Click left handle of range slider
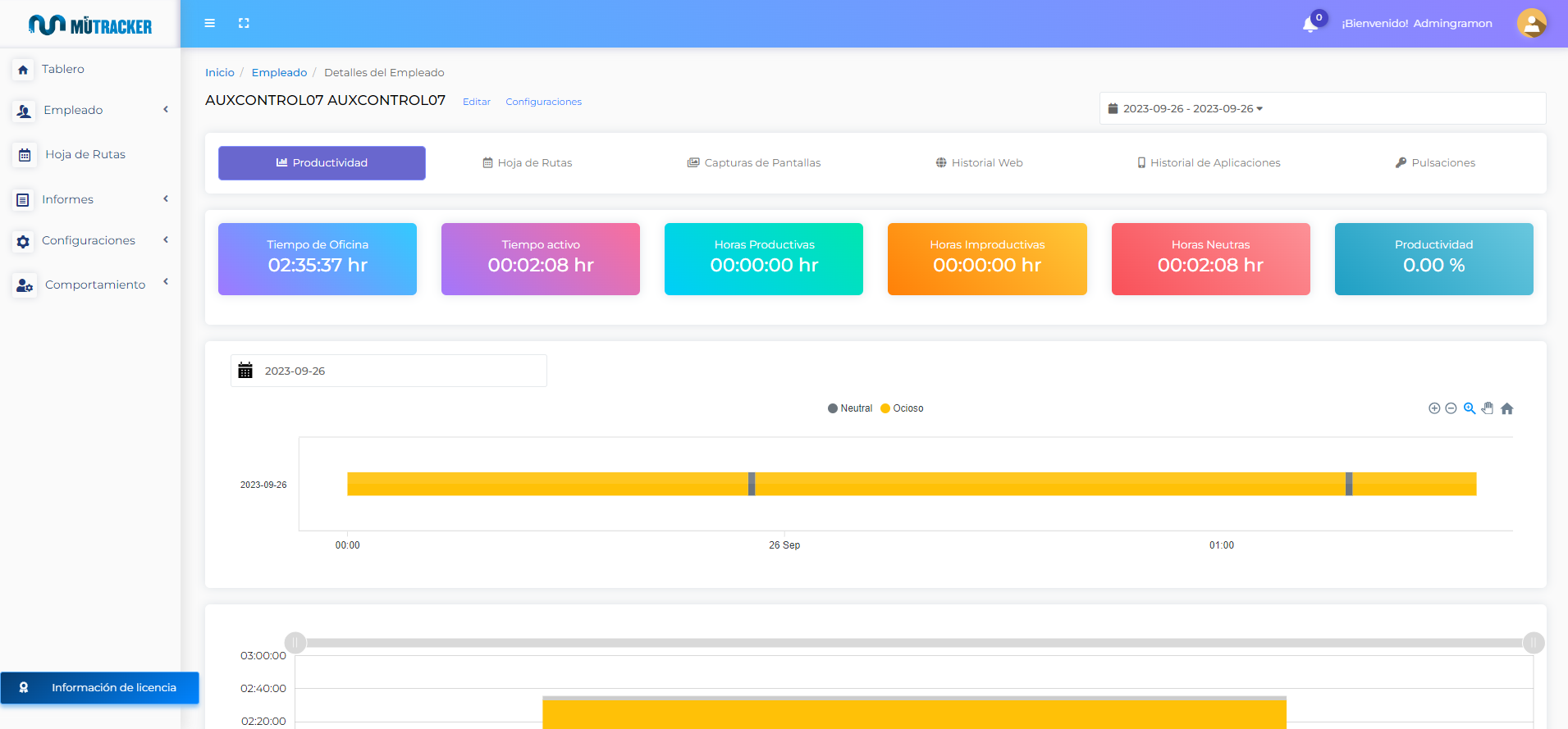The image size is (1568, 729). pyautogui.click(x=295, y=643)
